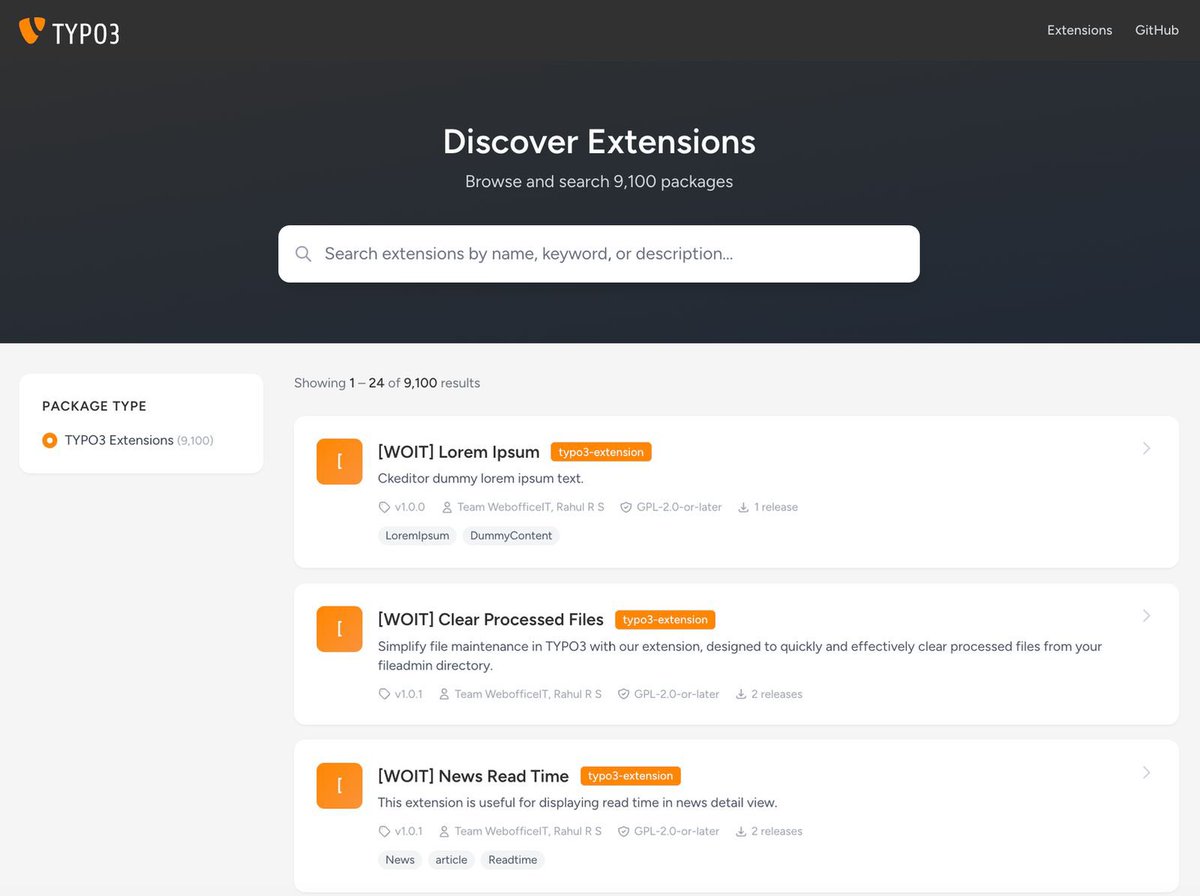This screenshot has height=896, width=1200.
Task: Select the LoremIpsum tag chip
Action: coord(417,536)
